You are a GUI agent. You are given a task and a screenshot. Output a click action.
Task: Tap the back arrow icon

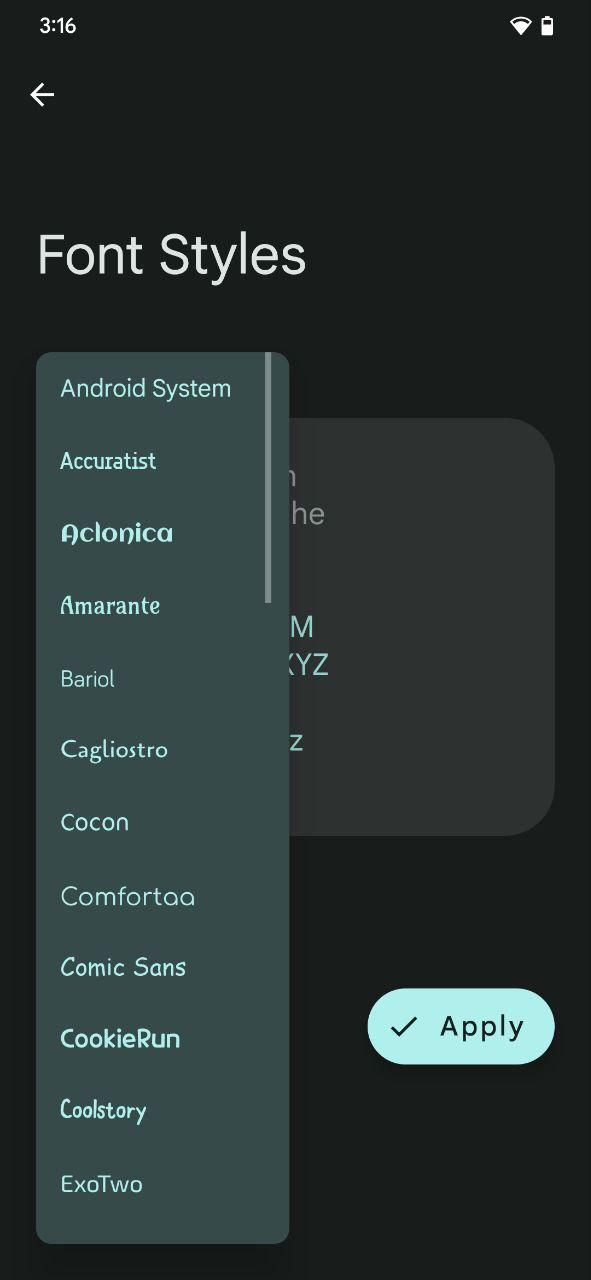tap(42, 95)
